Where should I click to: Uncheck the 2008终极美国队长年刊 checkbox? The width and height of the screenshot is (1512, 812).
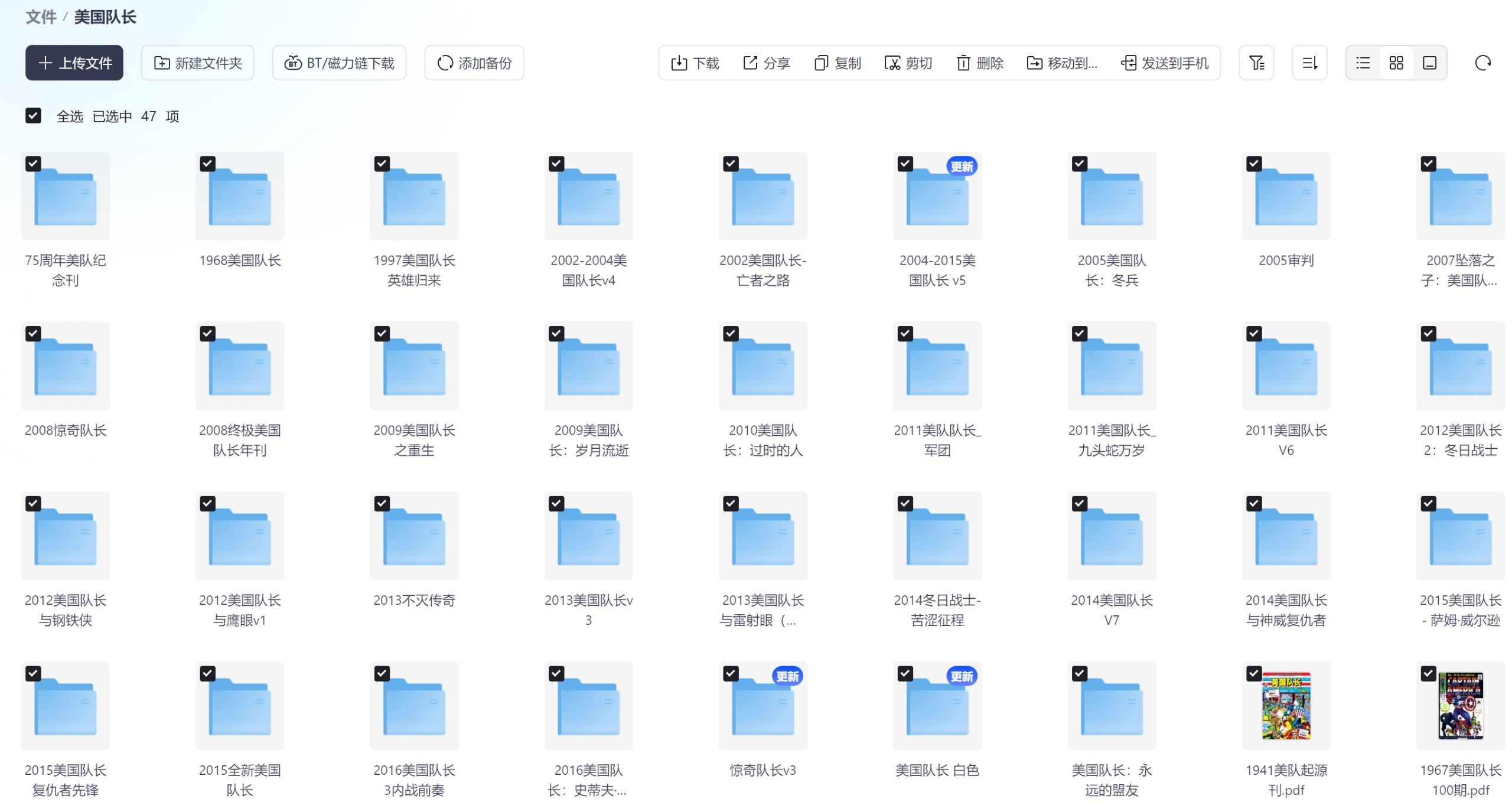[x=207, y=334]
